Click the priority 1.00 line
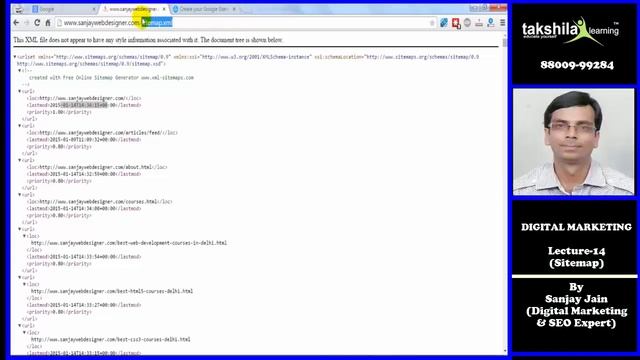 coord(59,112)
